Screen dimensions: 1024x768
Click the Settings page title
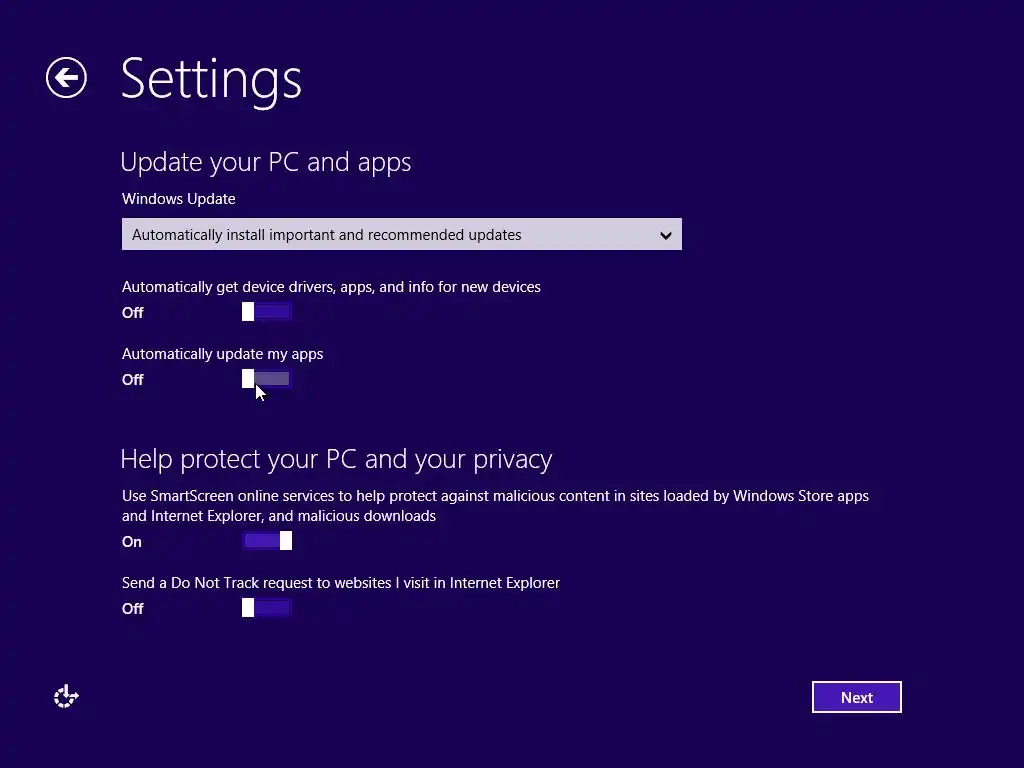click(x=211, y=79)
